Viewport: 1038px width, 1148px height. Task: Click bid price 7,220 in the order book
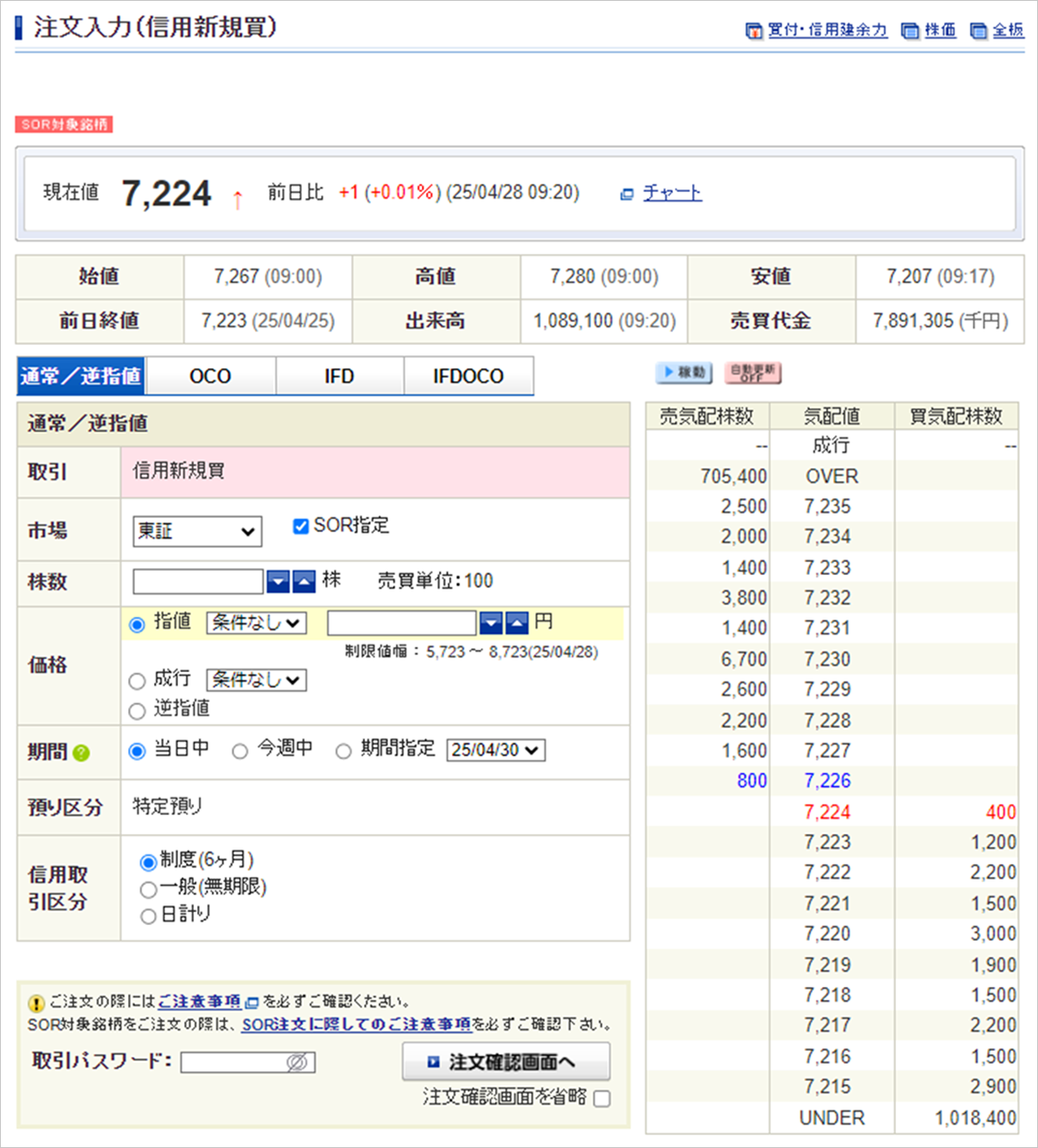coord(828,934)
